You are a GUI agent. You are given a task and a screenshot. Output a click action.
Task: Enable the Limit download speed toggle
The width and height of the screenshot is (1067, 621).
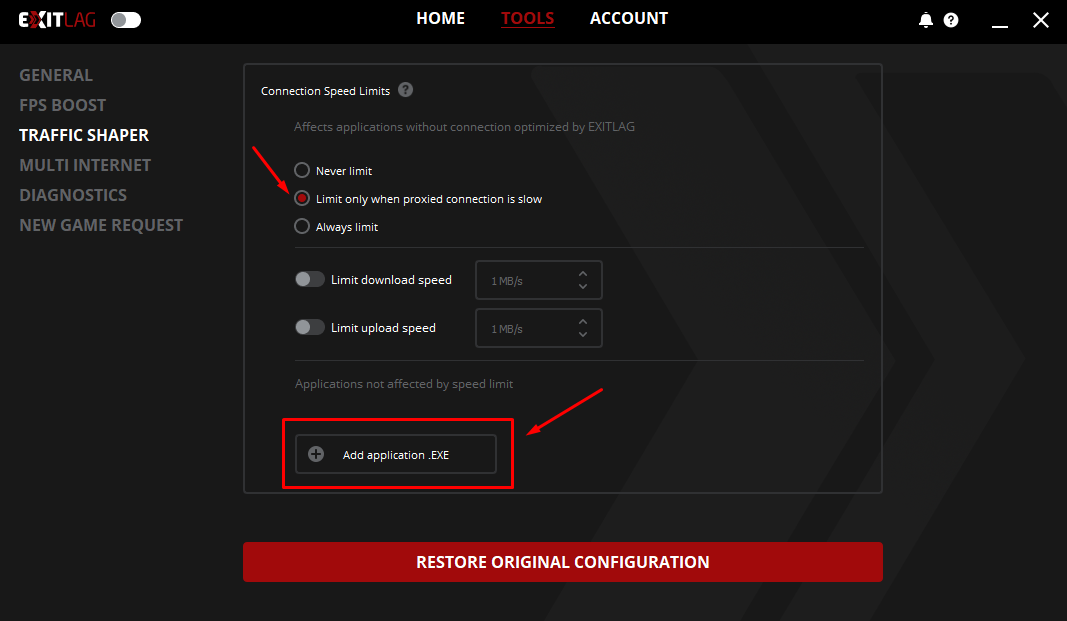click(x=310, y=280)
